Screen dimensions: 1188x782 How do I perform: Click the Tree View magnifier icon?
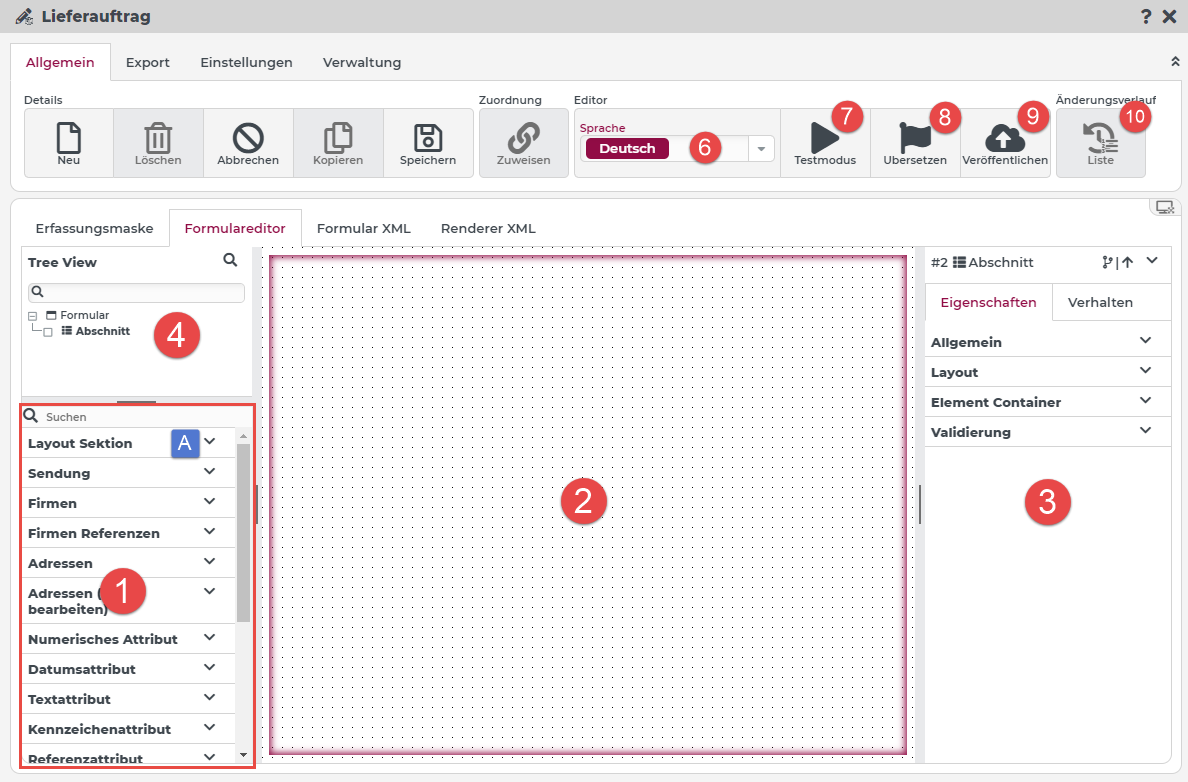(x=230, y=260)
